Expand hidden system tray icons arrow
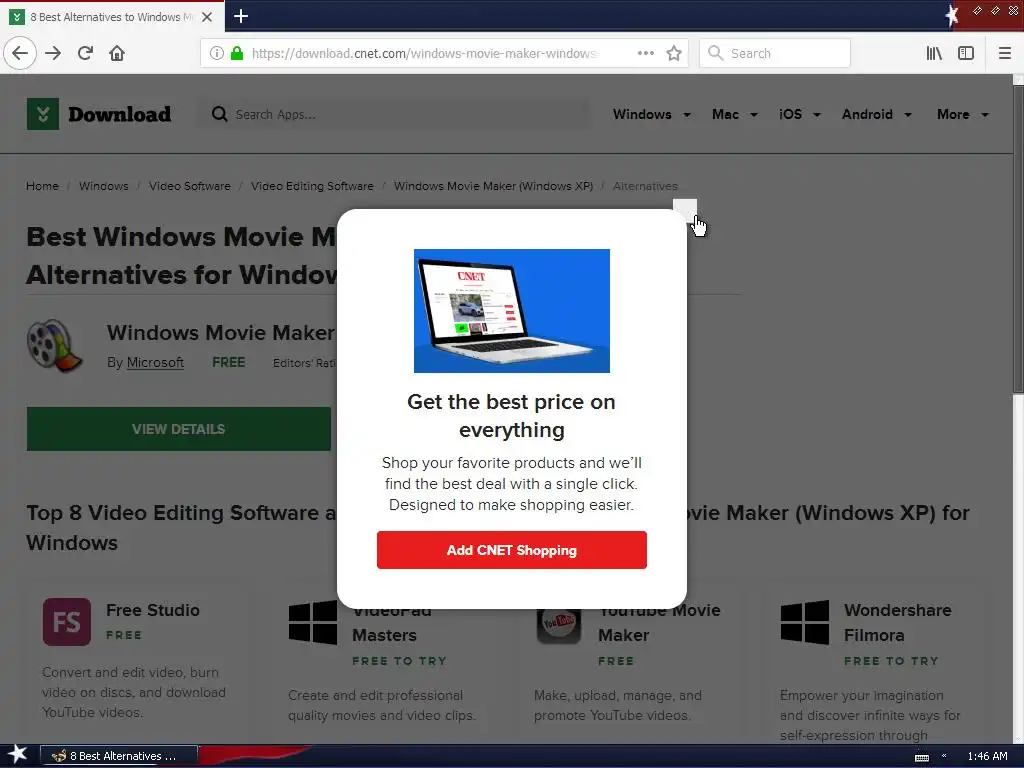The height and width of the screenshot is (768, 1024). tap(944, 756)
